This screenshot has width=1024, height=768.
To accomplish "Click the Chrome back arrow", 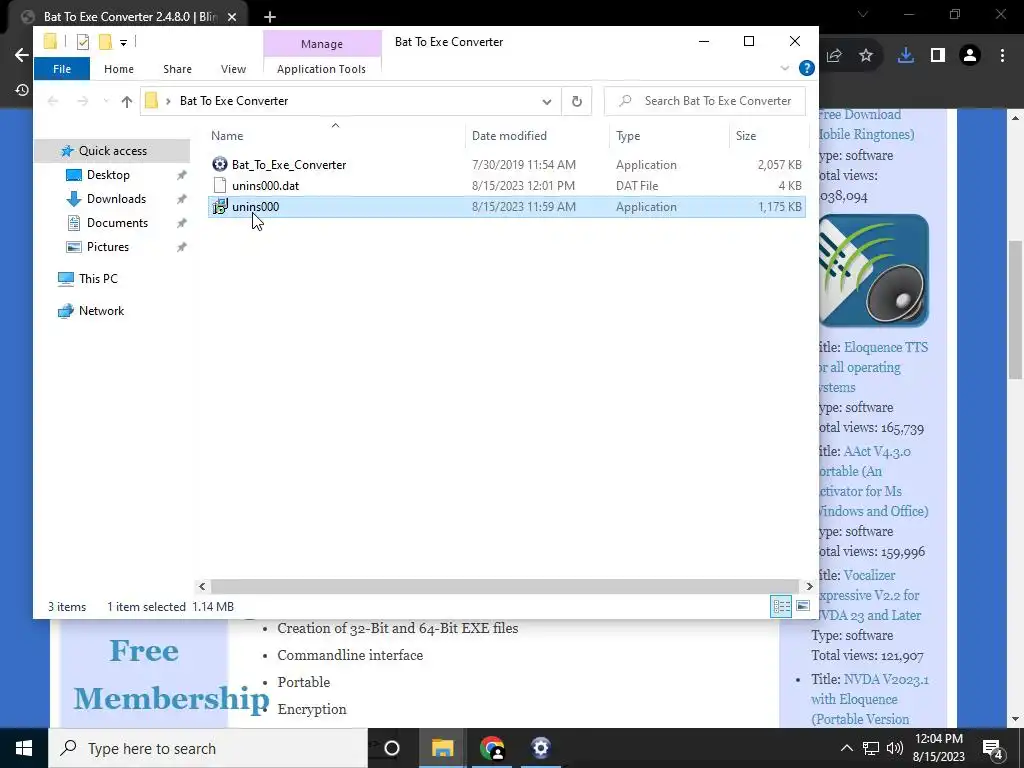I will (22, 56).
